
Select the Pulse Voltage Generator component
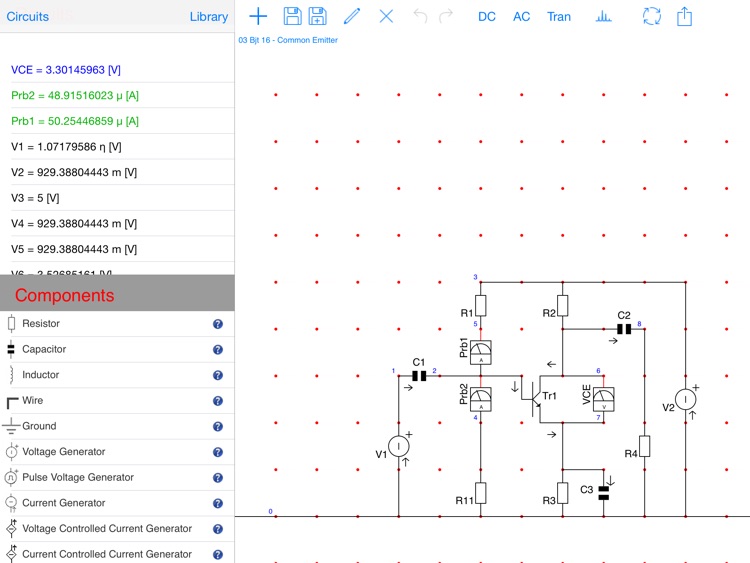click(117, 477)
